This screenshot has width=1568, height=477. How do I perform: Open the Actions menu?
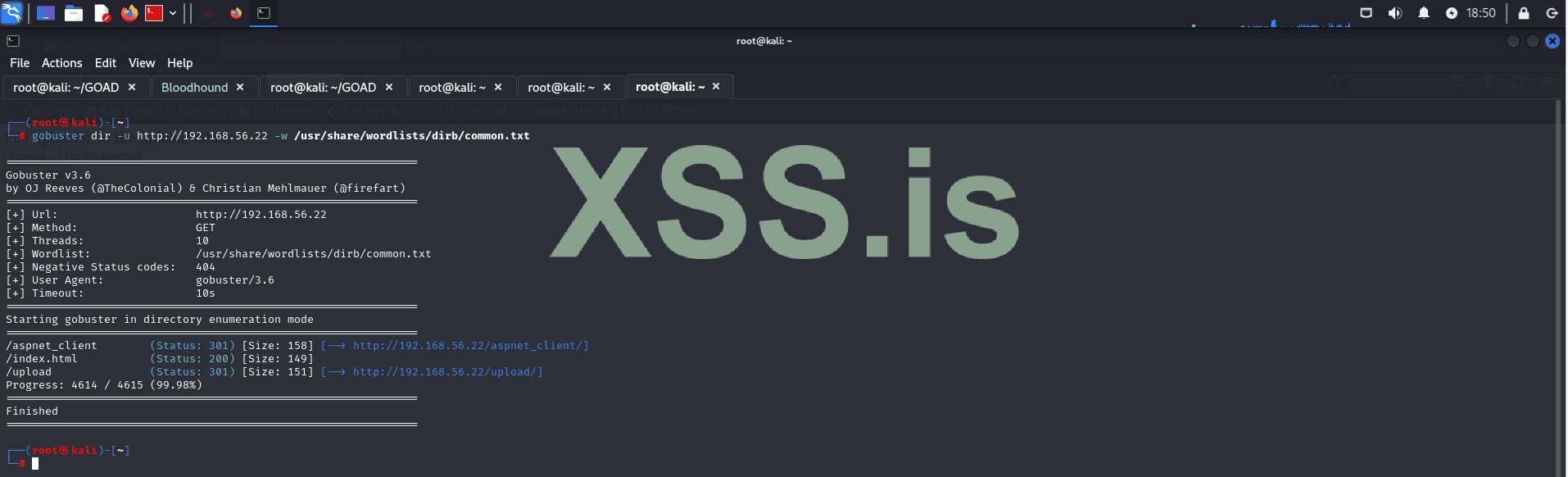click(62, 63)
